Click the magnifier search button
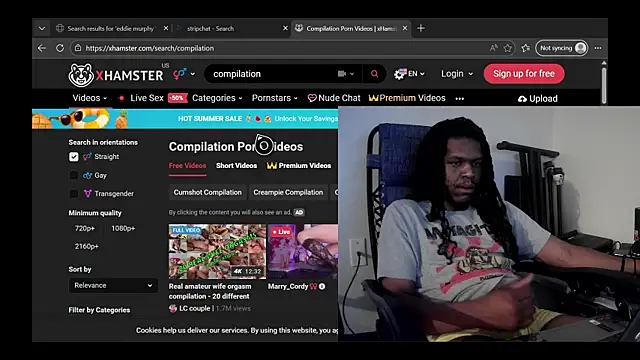640x360 pixels. (374, 74)
